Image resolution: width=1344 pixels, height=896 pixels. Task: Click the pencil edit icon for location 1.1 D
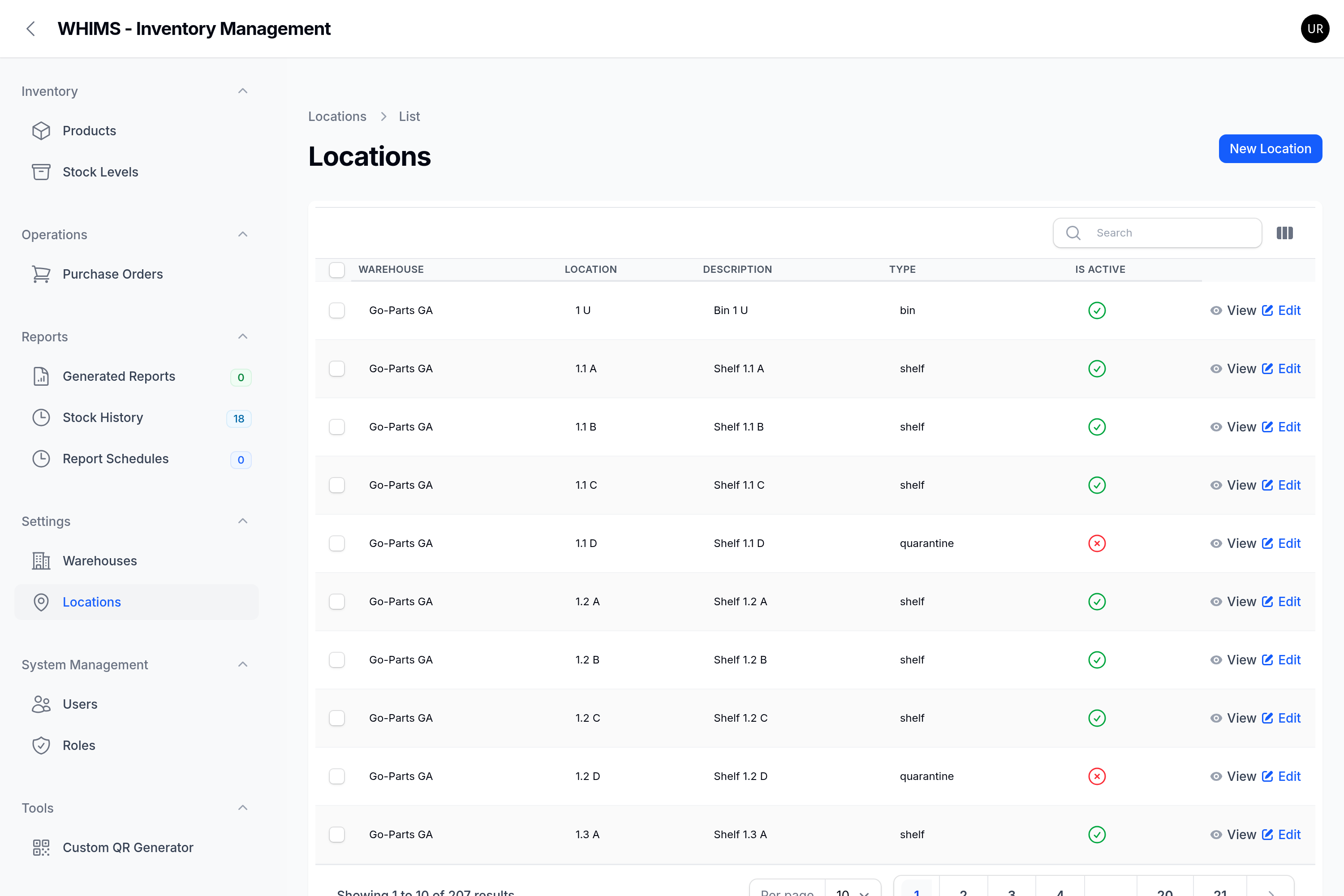pyautogui.click(x=1267, y=543)
